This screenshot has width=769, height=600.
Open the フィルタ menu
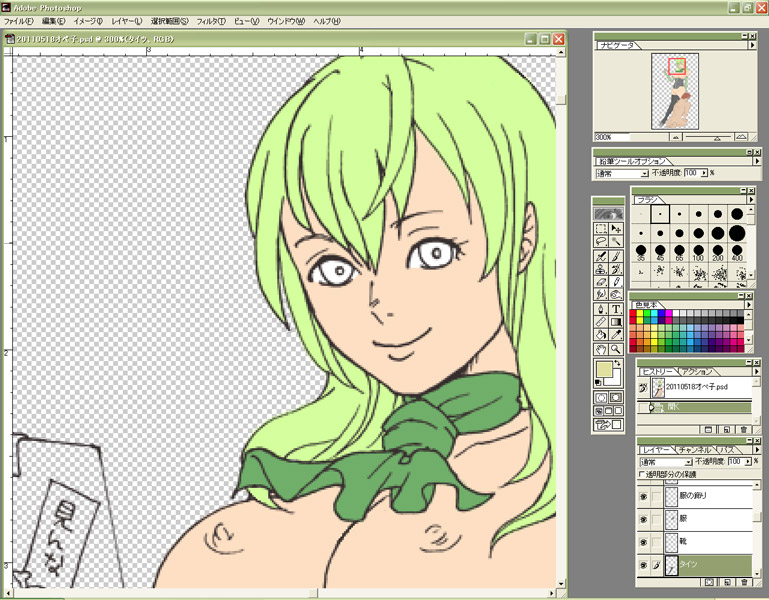tap(211, 21)
